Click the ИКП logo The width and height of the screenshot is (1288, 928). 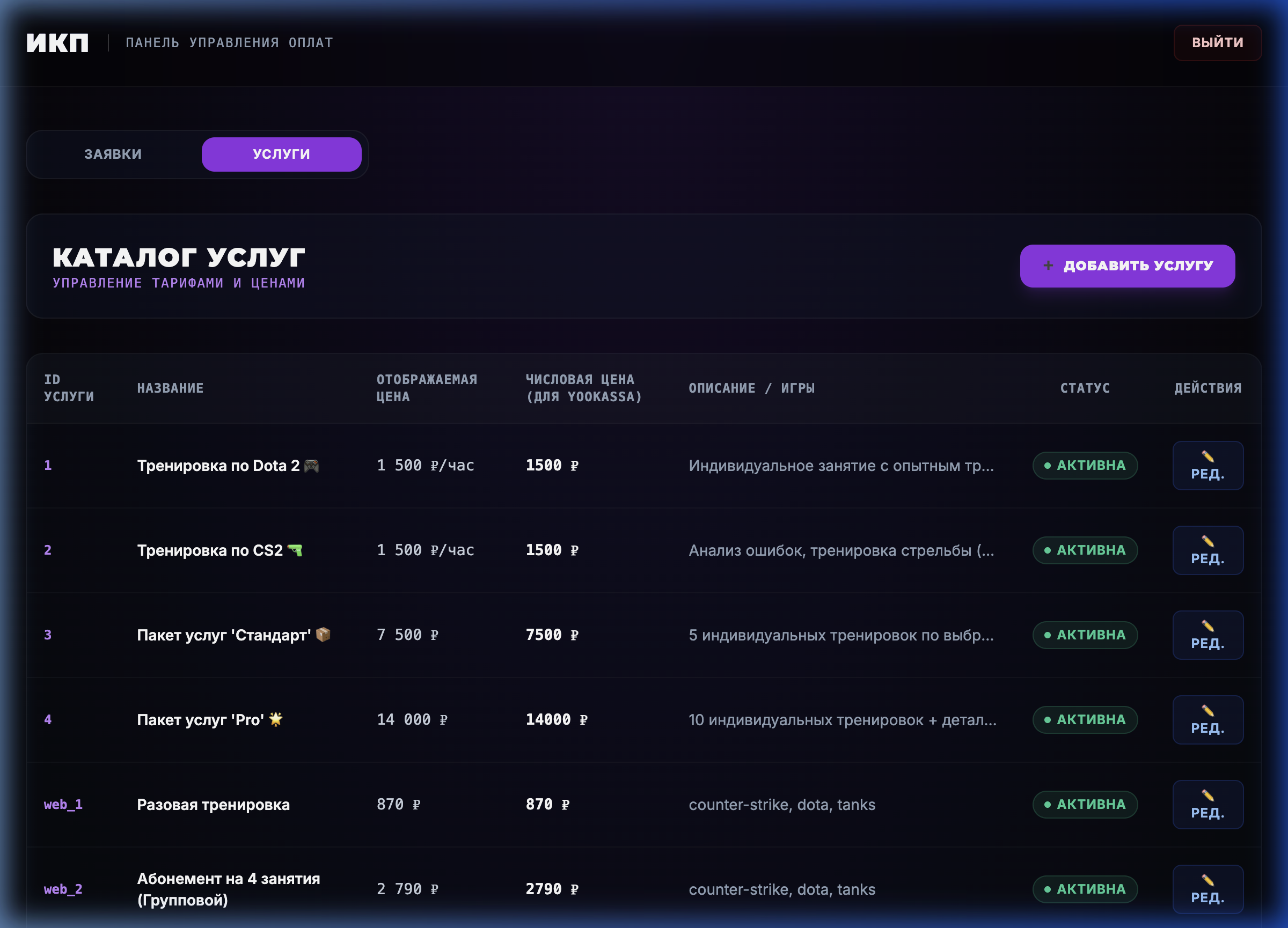tap(57, 42)
